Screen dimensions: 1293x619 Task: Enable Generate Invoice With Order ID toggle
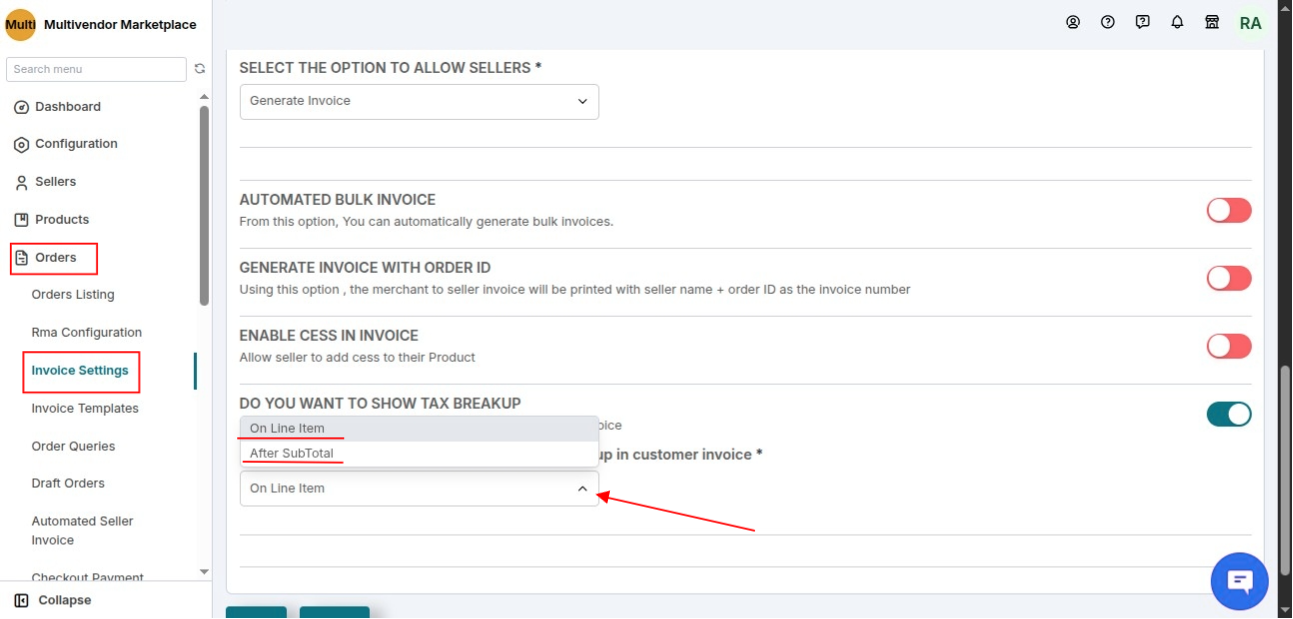click(x=1229, y=278)
